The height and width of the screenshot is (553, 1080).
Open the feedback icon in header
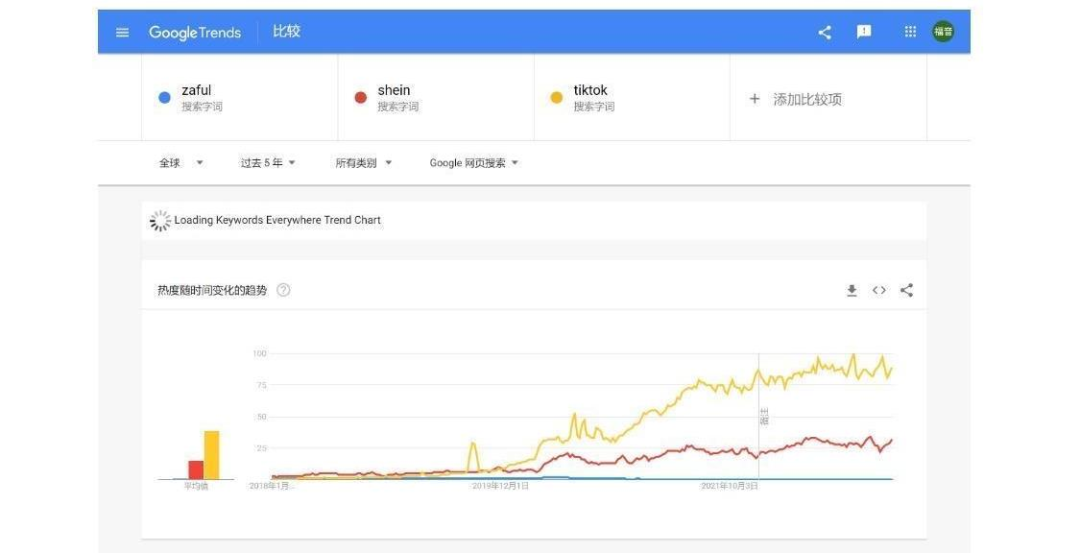pos(864,32)
